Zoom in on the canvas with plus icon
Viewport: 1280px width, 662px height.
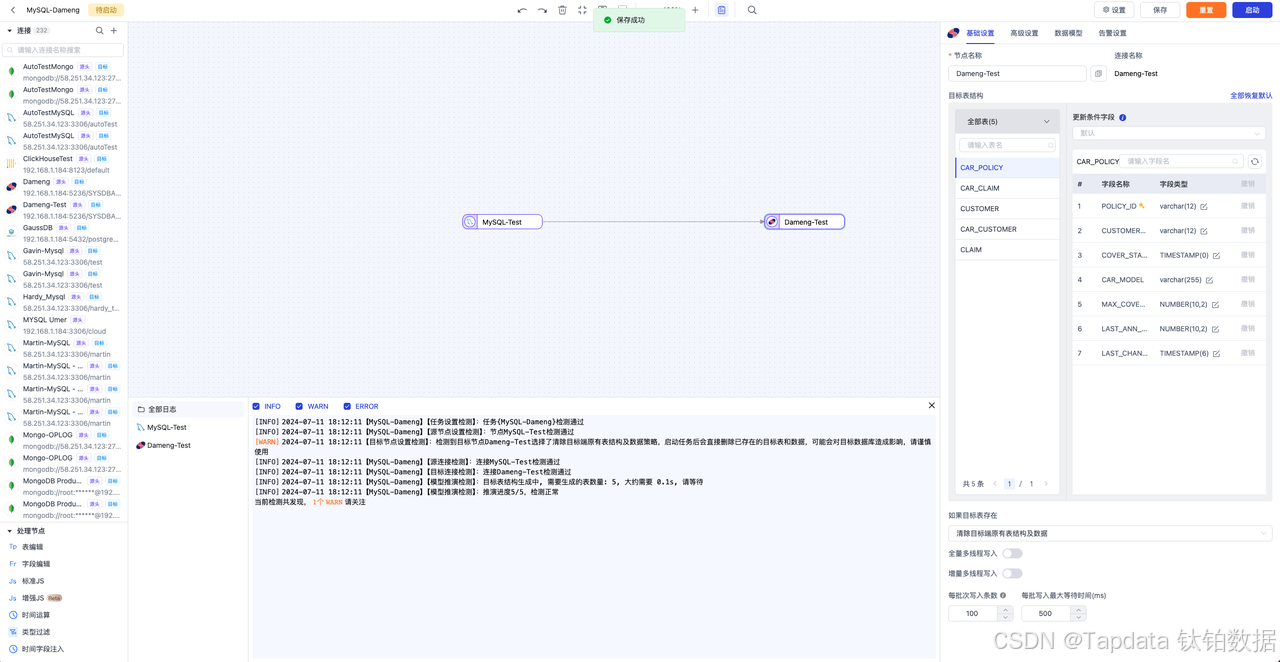[695, 10]
